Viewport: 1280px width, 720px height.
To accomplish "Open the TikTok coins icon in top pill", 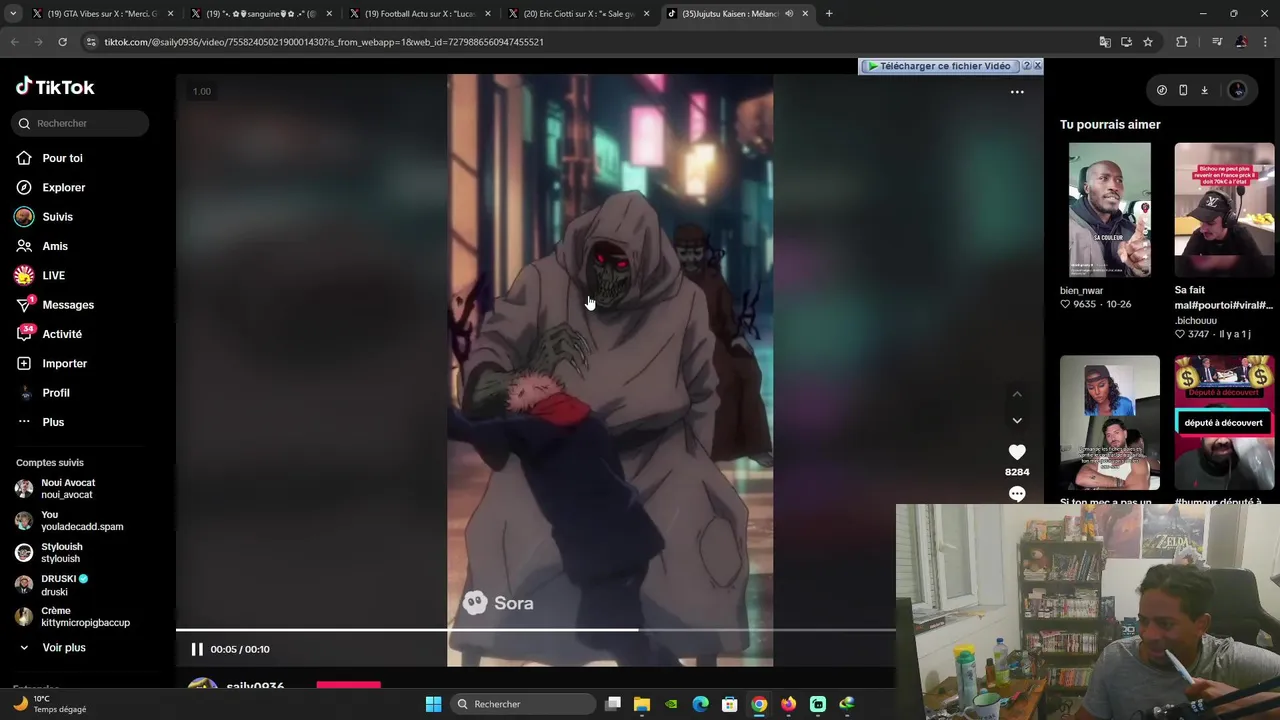I will click(x=1161, y=90).
